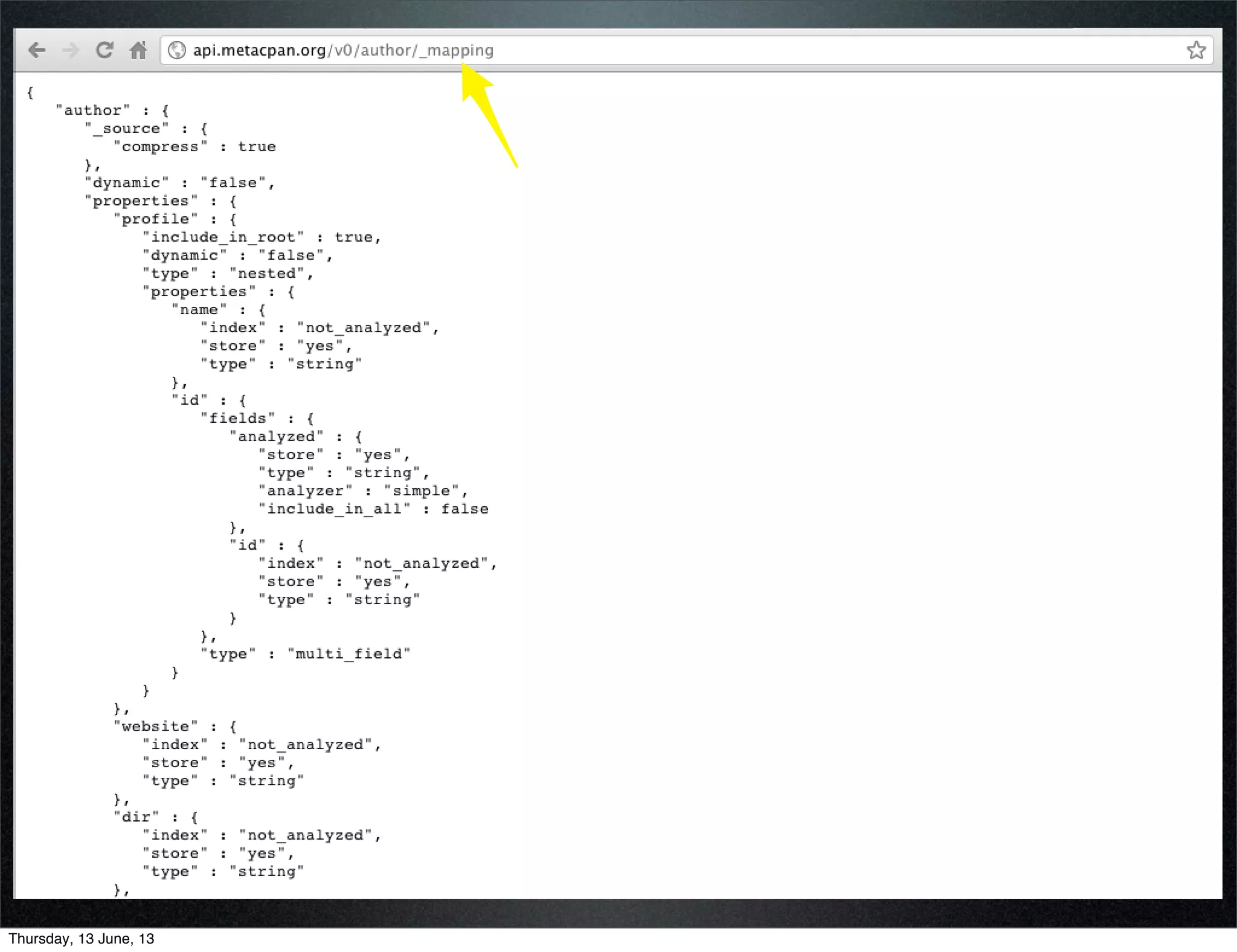This screenshot has width=1237, height=952.
Task: Click the browser forward arrow button
Action: point(71,50)
